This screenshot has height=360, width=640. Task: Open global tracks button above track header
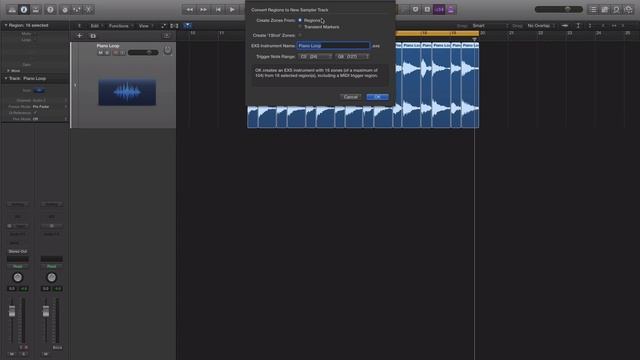pyautogui.click(x=167, y=36)
